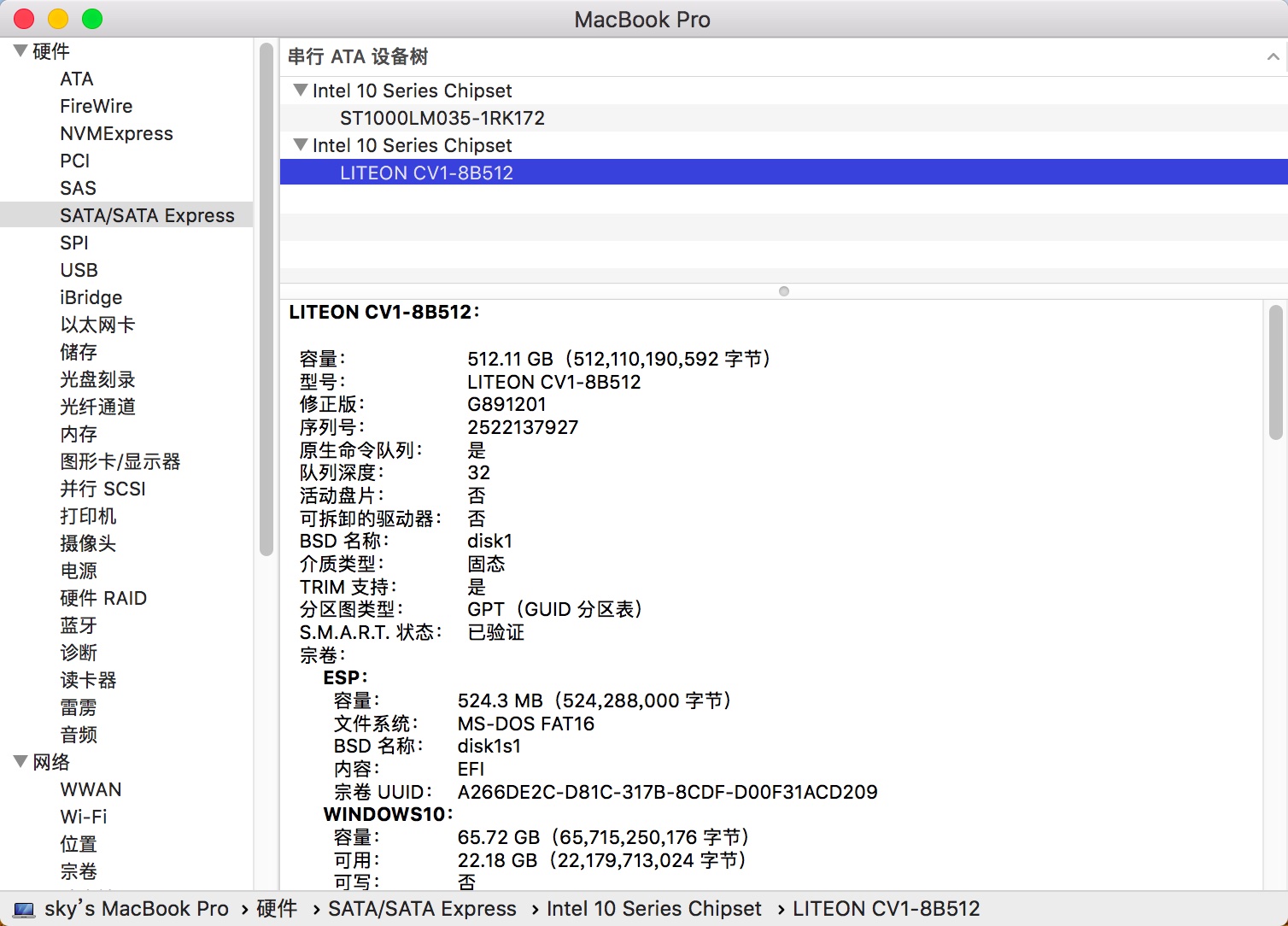Click the MacBook laptop icon in path bar
1288x926 pixels.
[x=24, y=910]
